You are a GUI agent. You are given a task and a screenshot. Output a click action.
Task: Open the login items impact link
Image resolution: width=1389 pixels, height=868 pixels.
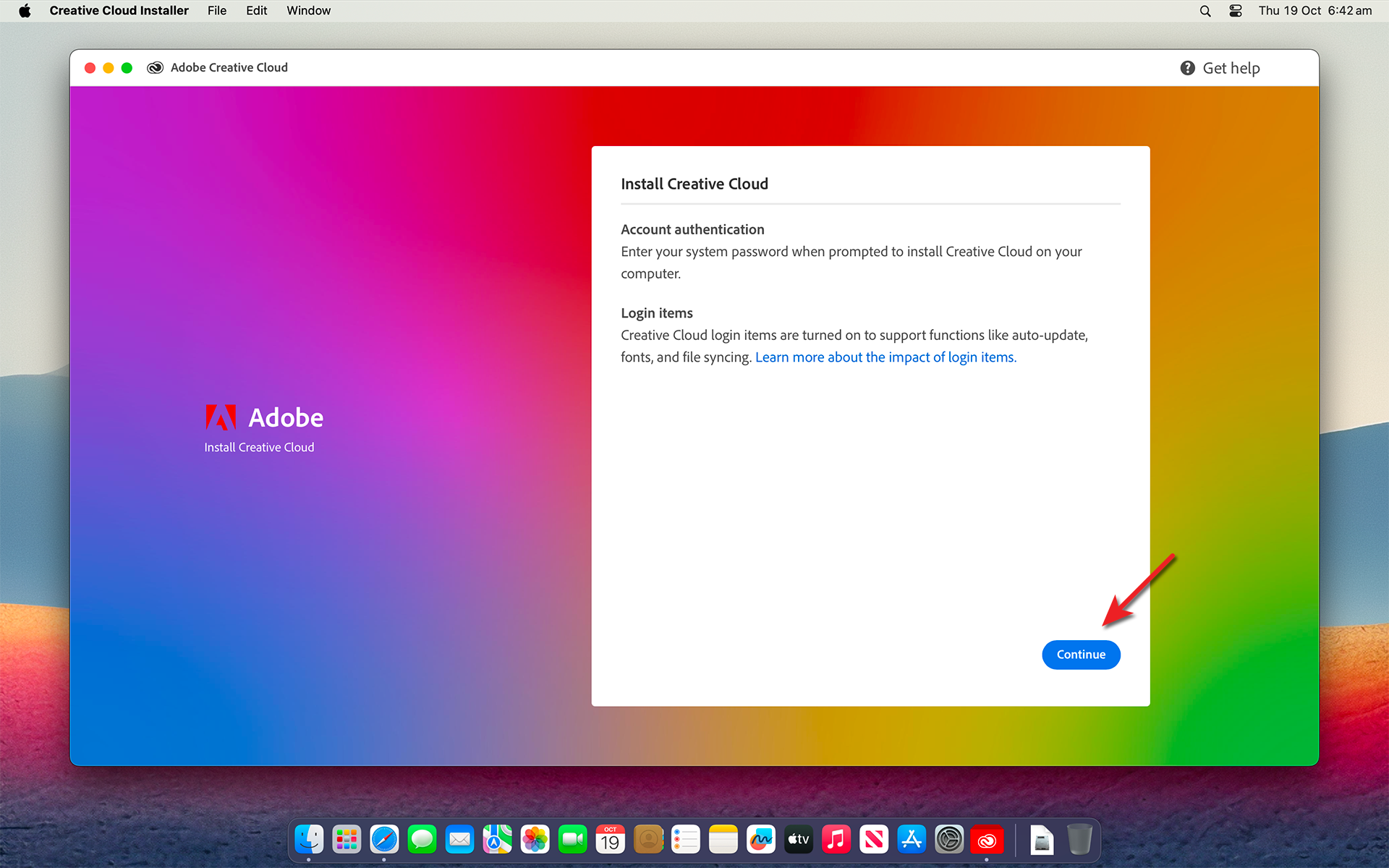tap(885, 357)
